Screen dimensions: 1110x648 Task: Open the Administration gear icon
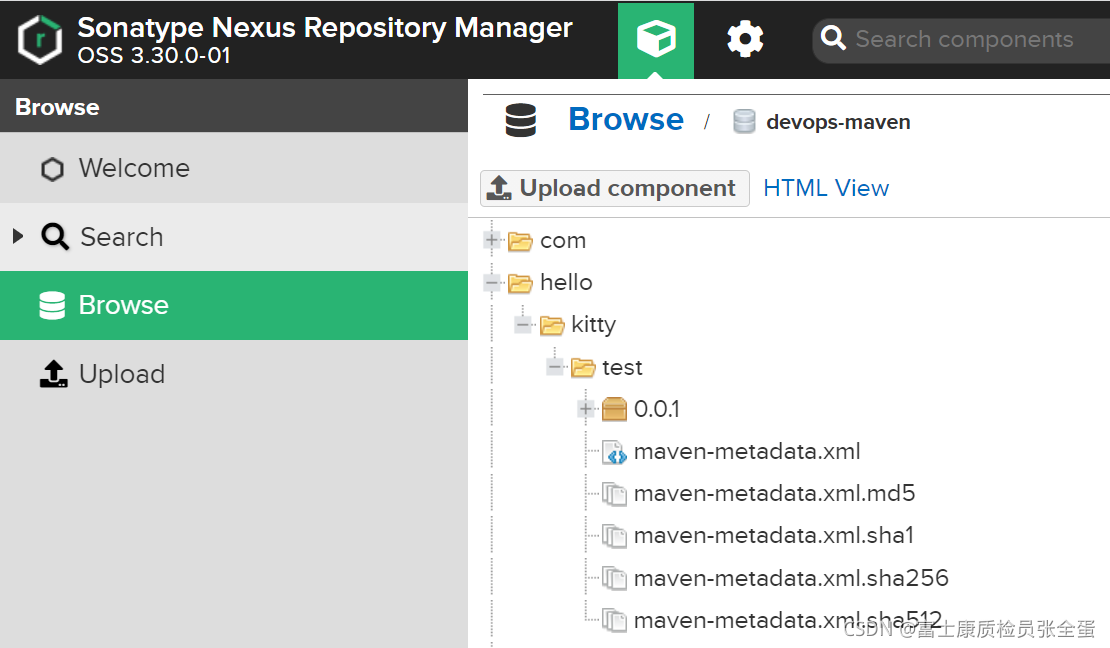tap(745, 39)
